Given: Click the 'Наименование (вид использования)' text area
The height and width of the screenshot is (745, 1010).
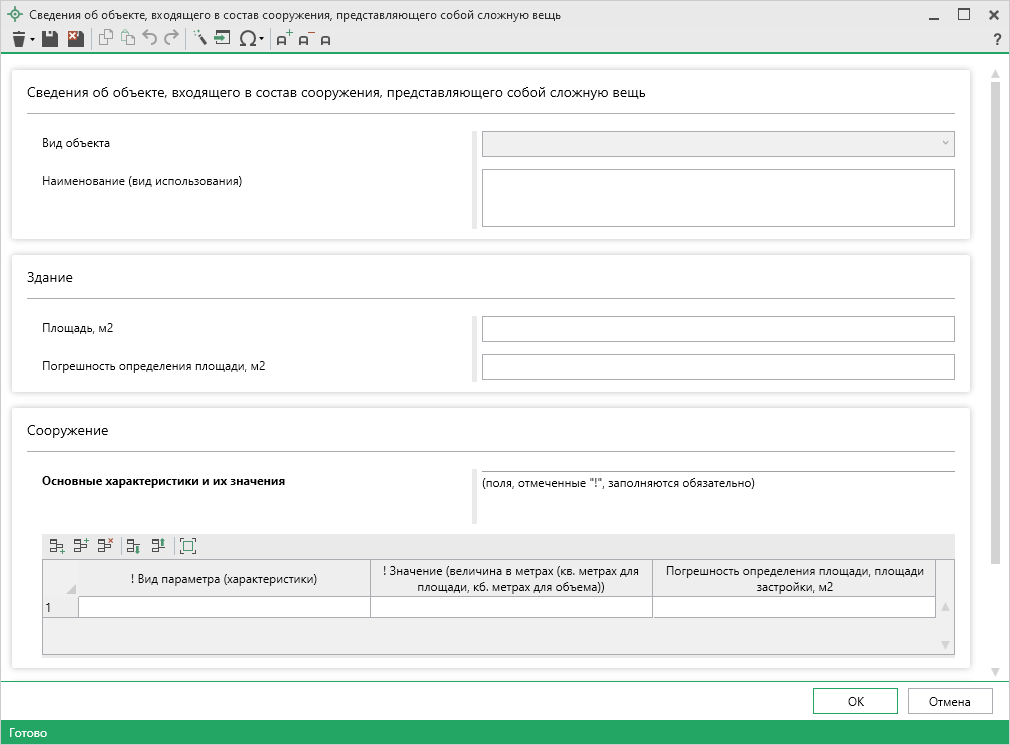Looking at the screenshot, I should [x=718, y=198].
